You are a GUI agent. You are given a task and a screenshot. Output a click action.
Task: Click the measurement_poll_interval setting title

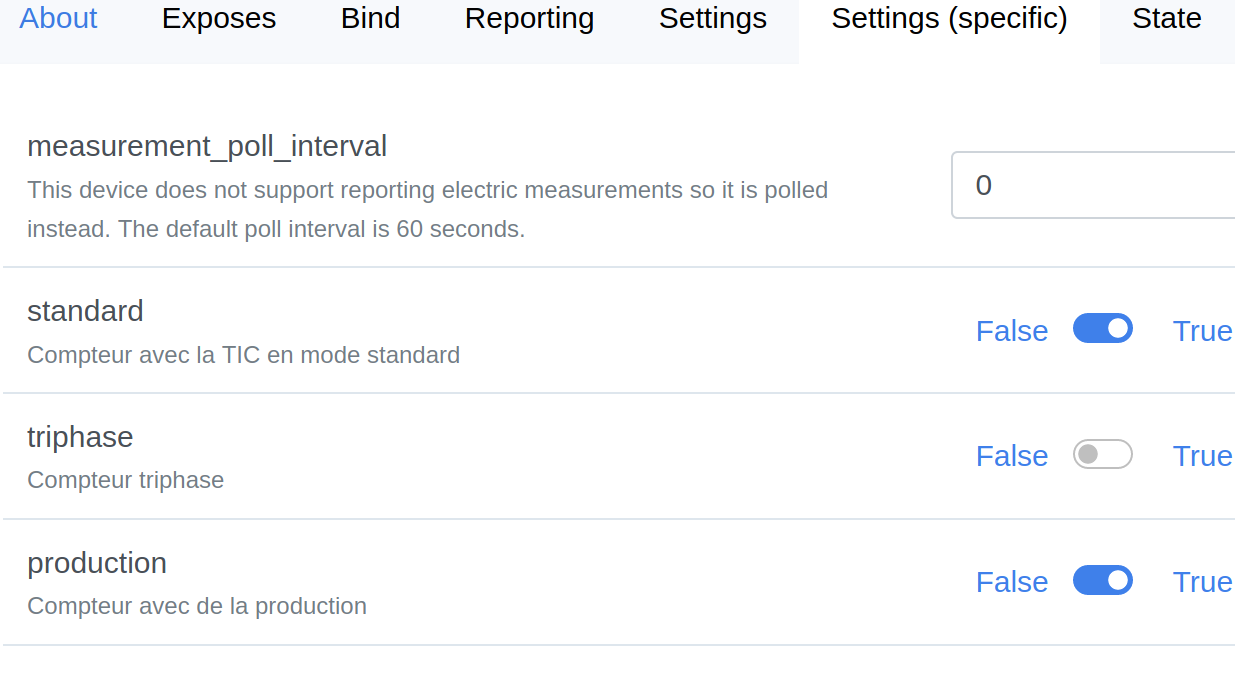coord(207,147)
